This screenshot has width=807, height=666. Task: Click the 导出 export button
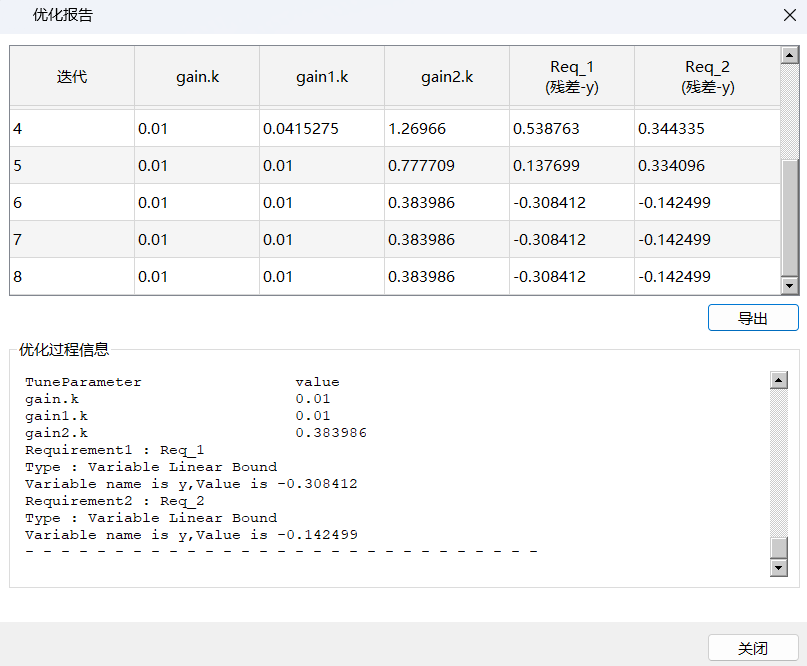pyautogui.click(x=752, y=318)
